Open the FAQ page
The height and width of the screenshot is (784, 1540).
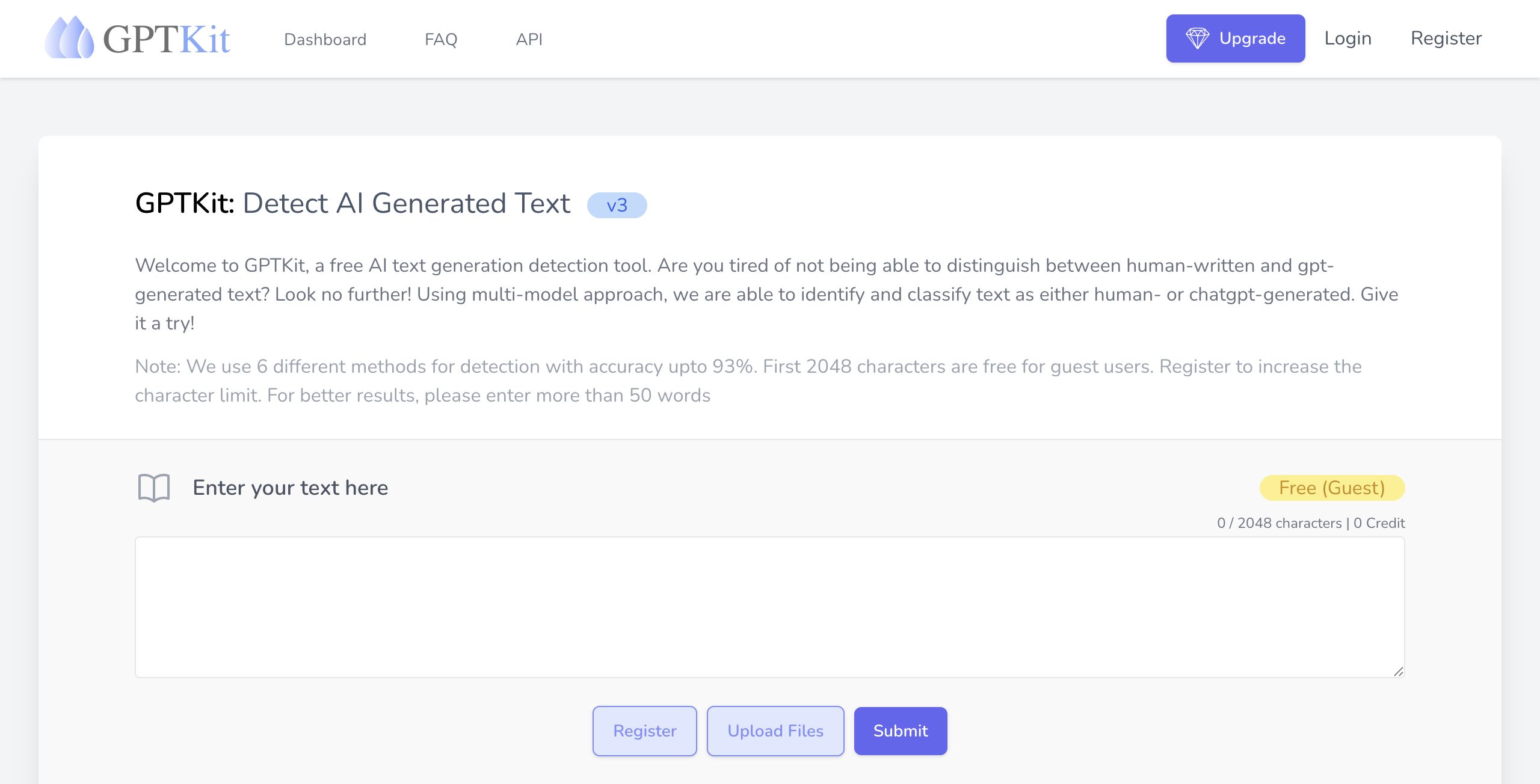[441, 39]
